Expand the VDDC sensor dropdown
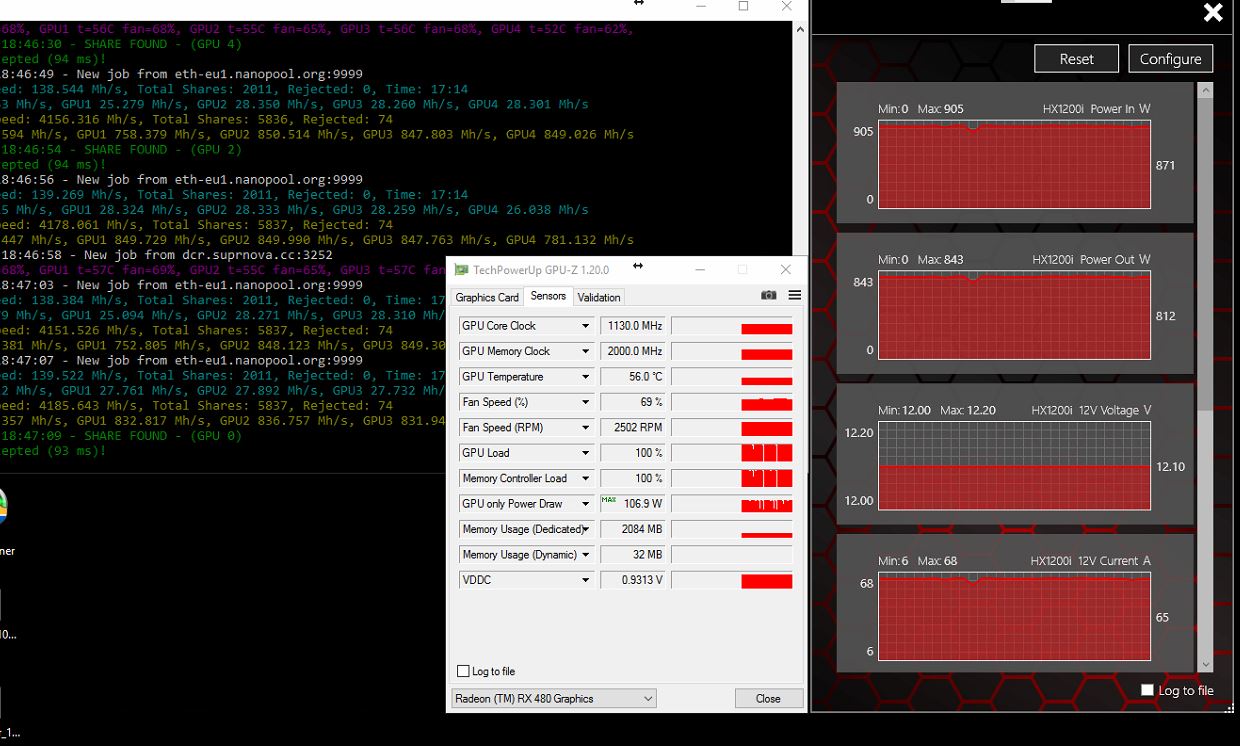This screenshot has height=746, width=1240. (586, 580)
